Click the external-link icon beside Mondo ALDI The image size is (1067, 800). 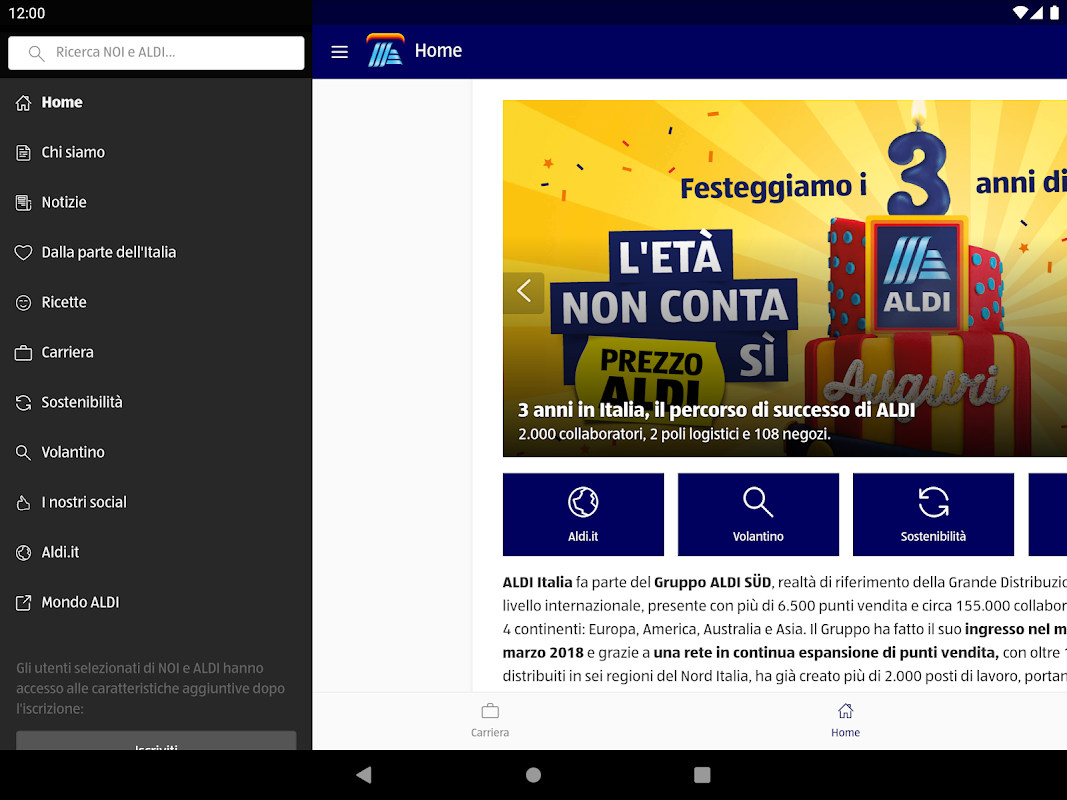pos(23,603)
